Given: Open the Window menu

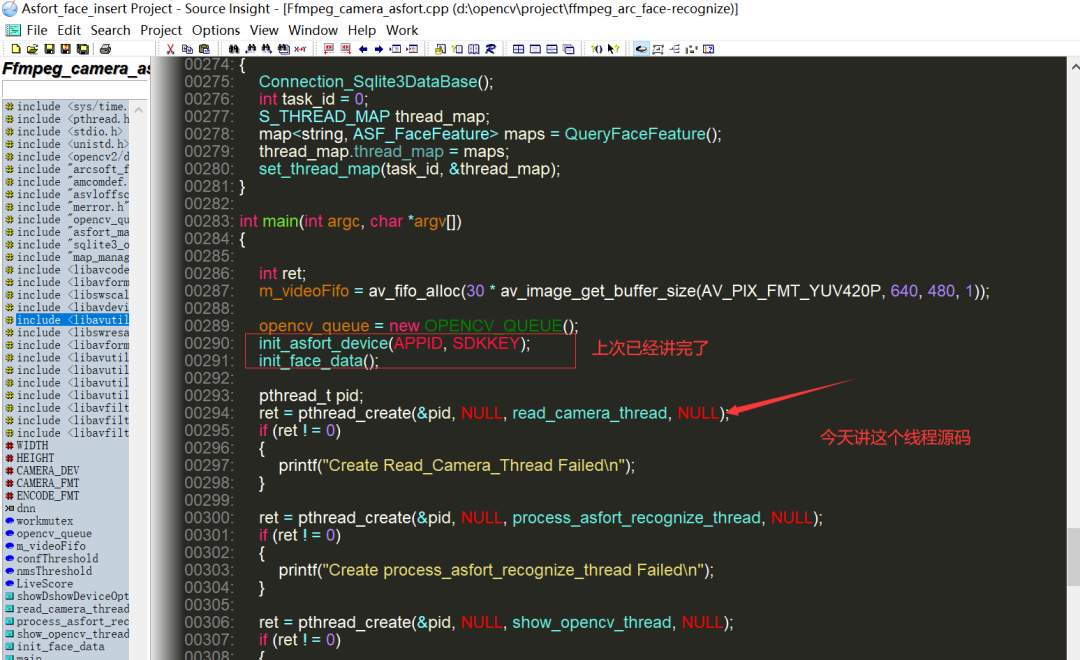Looking at the screenshot, I should coord(313,30).
